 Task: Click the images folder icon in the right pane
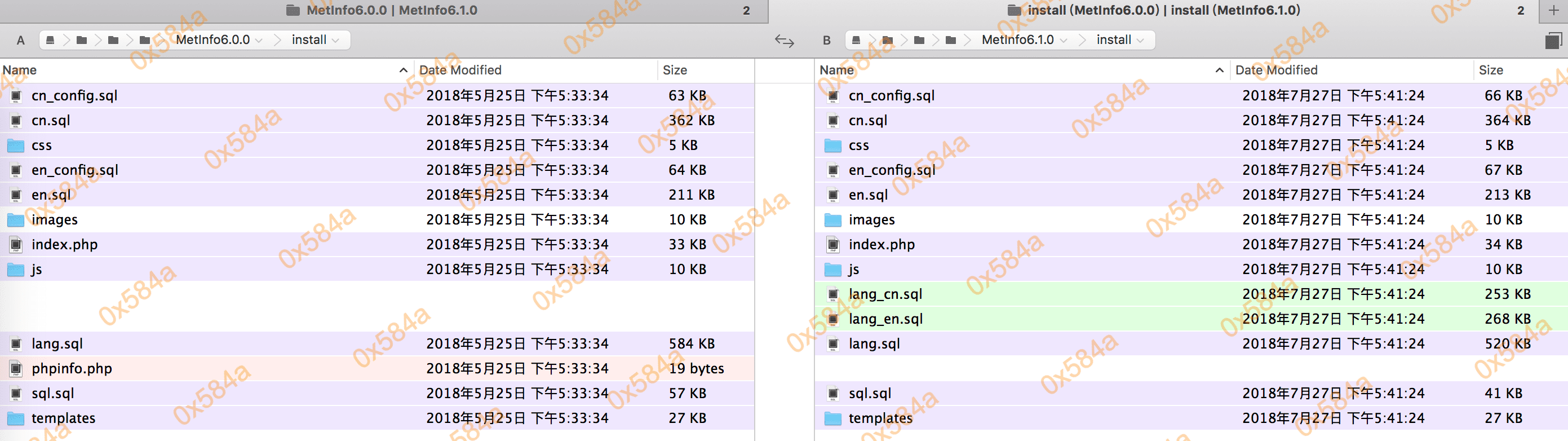pyautogui.click(x=832, y=220)
